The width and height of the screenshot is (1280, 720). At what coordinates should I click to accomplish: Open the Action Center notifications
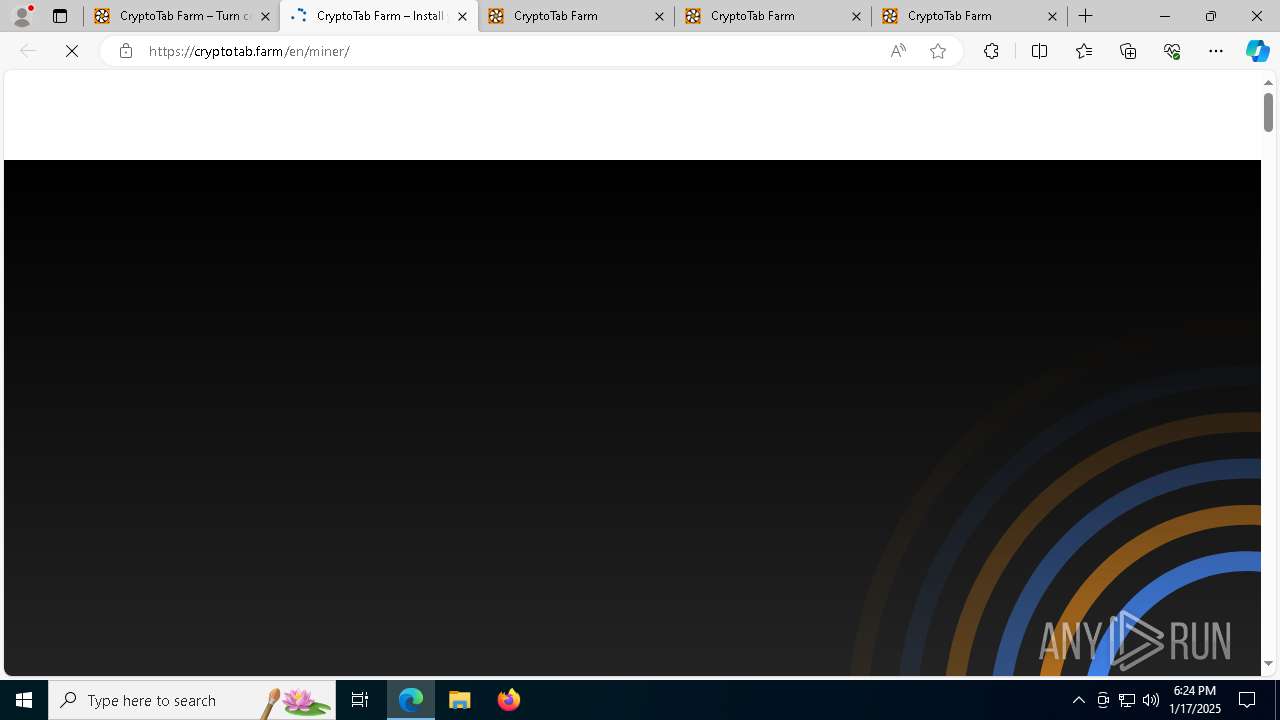(x=1248, y=700)
